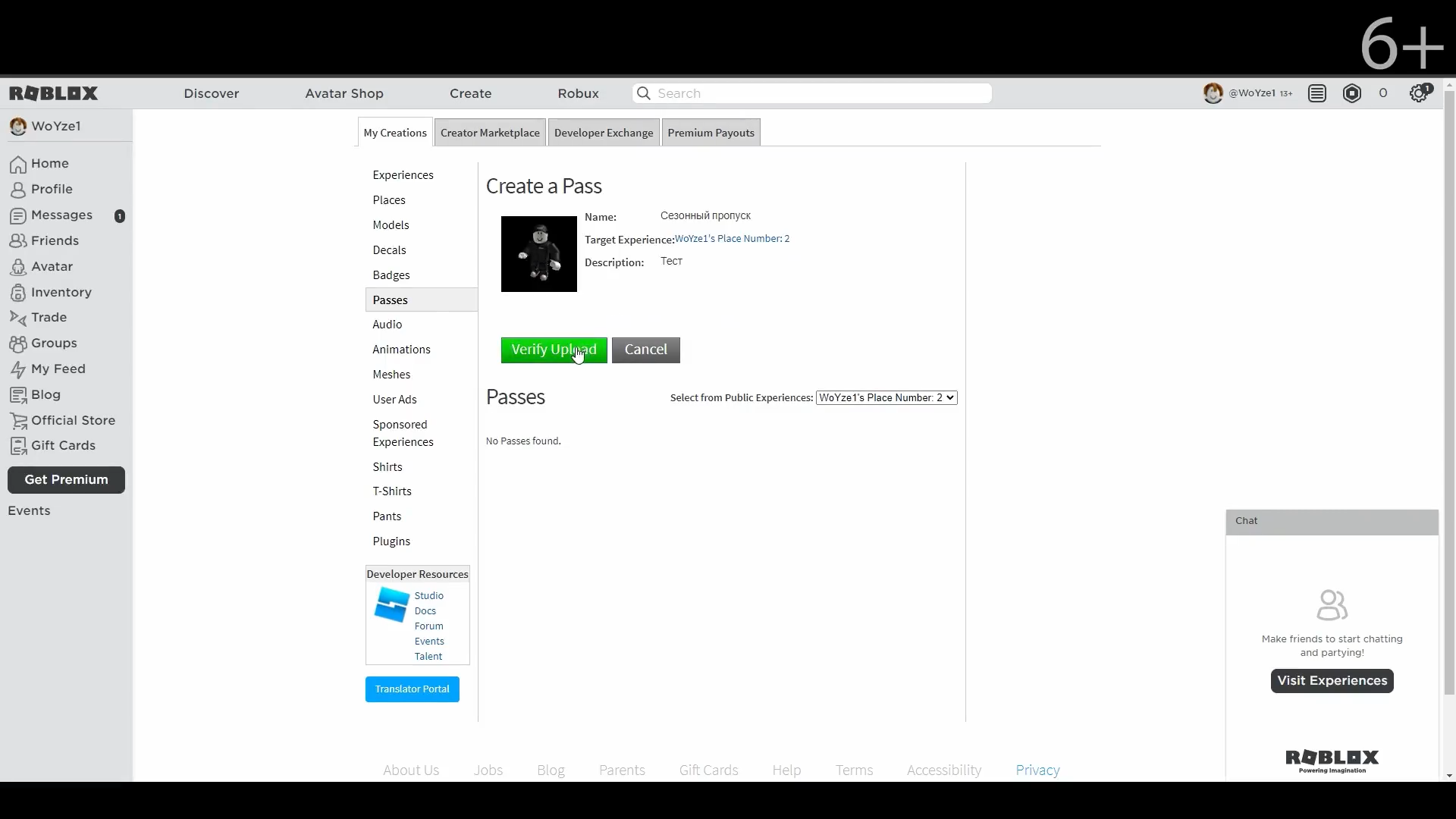Select Badges in creations list
Image resolution: width=1456 pixels, height=819 pixels.
[x=391, y=275]
